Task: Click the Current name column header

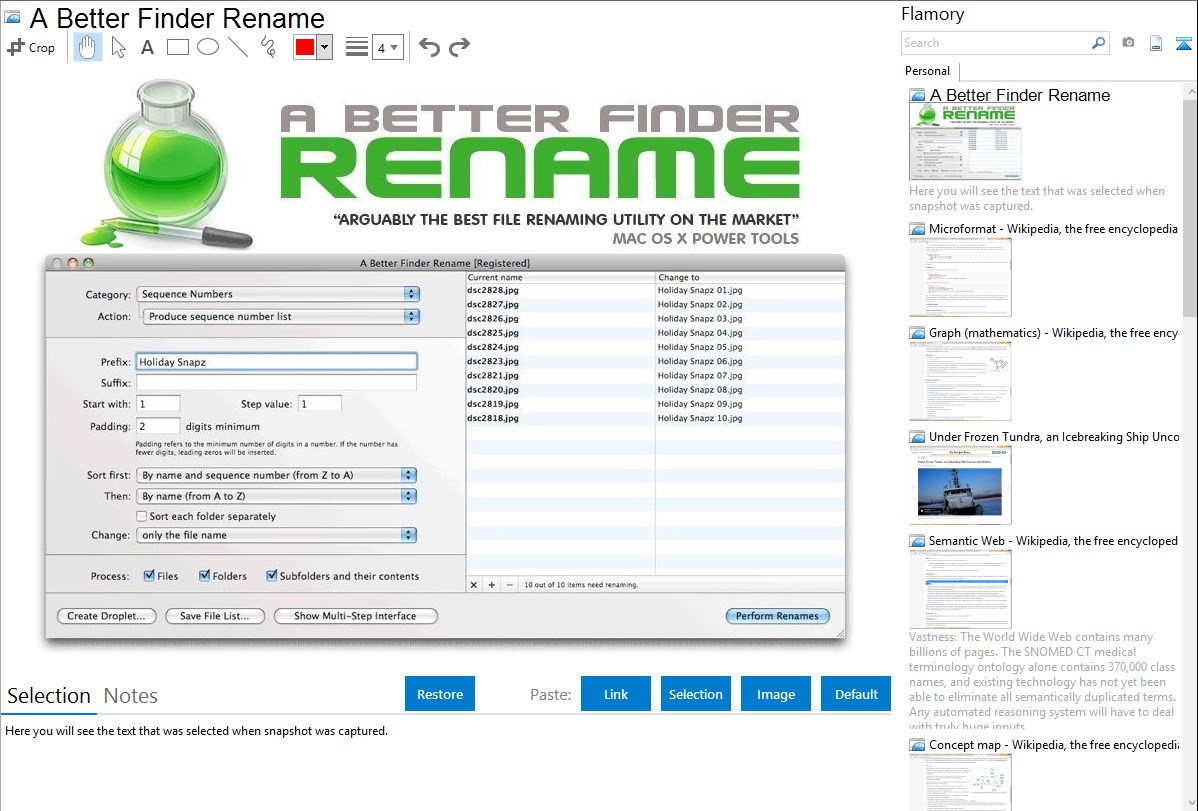Action: 560,277
